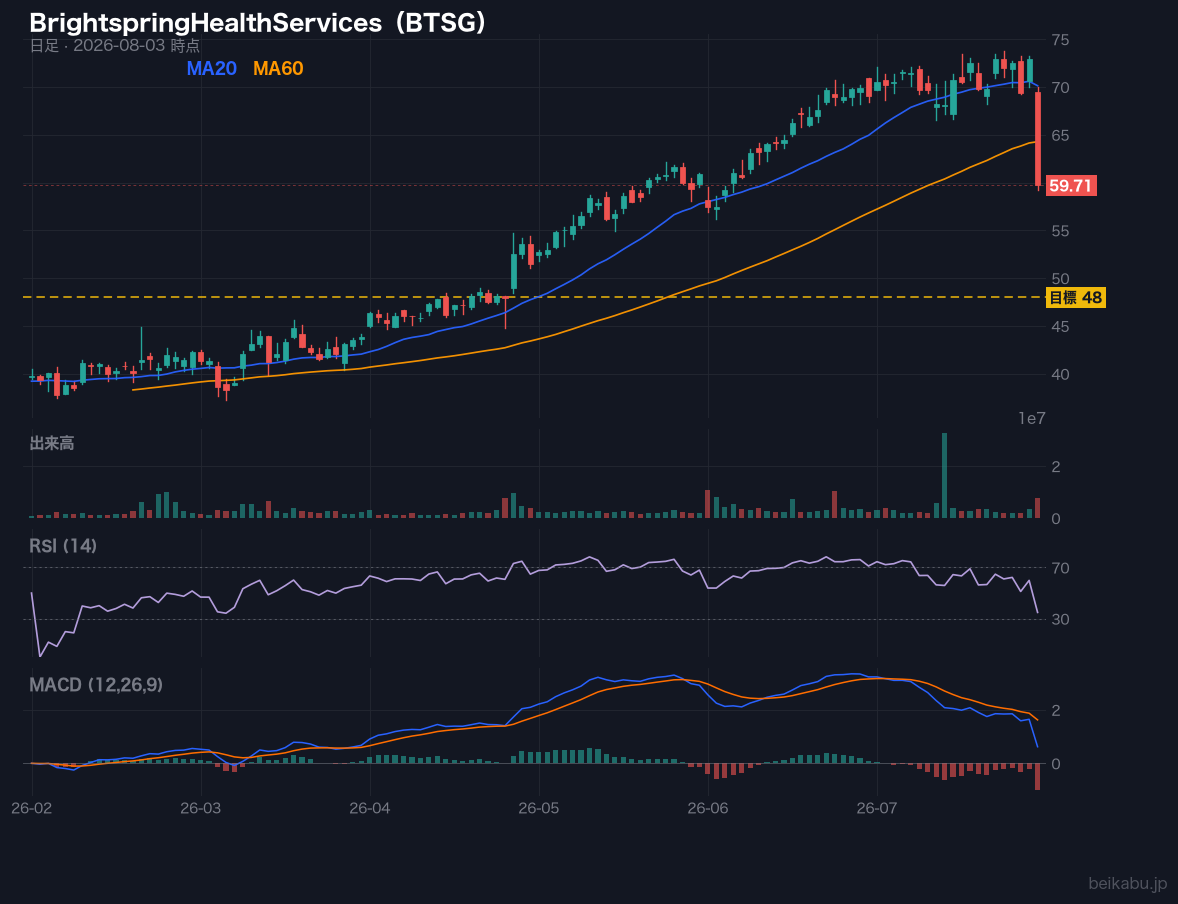Click the MACD axis value 2
This screenshot has height=904, width=1178.
tap(1056, 710)
